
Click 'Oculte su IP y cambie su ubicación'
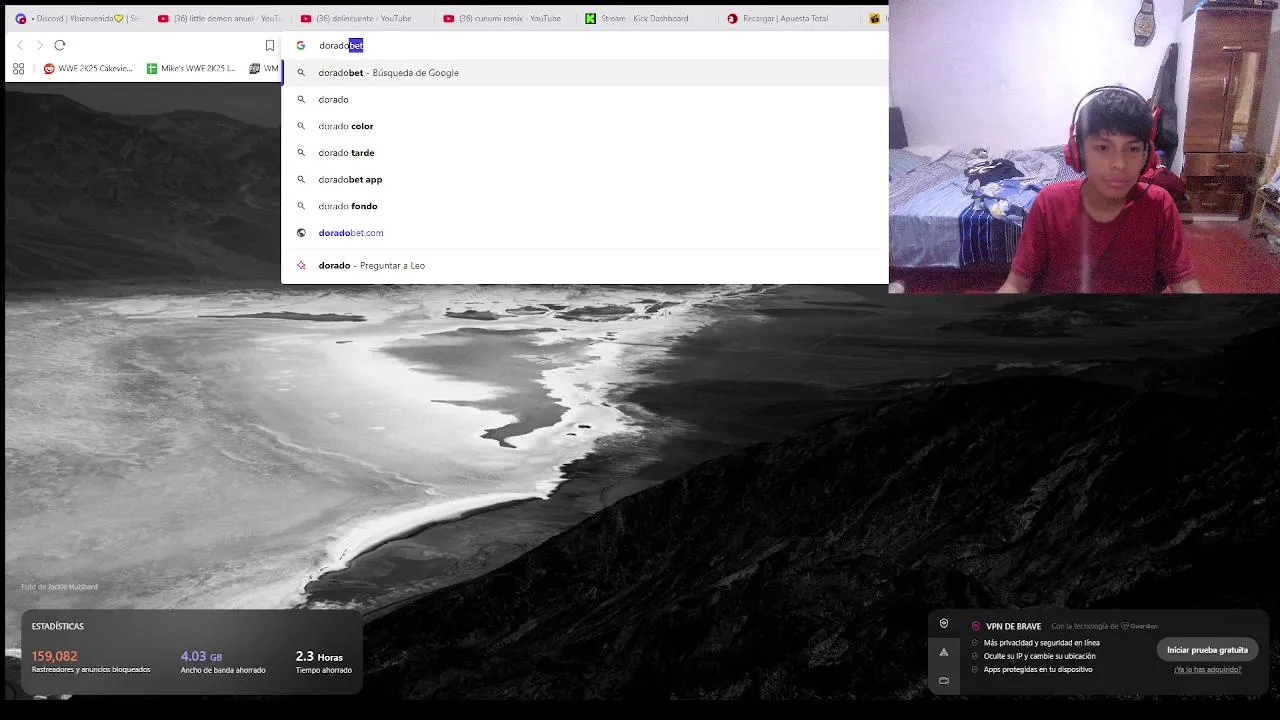tap(1039, 656)
